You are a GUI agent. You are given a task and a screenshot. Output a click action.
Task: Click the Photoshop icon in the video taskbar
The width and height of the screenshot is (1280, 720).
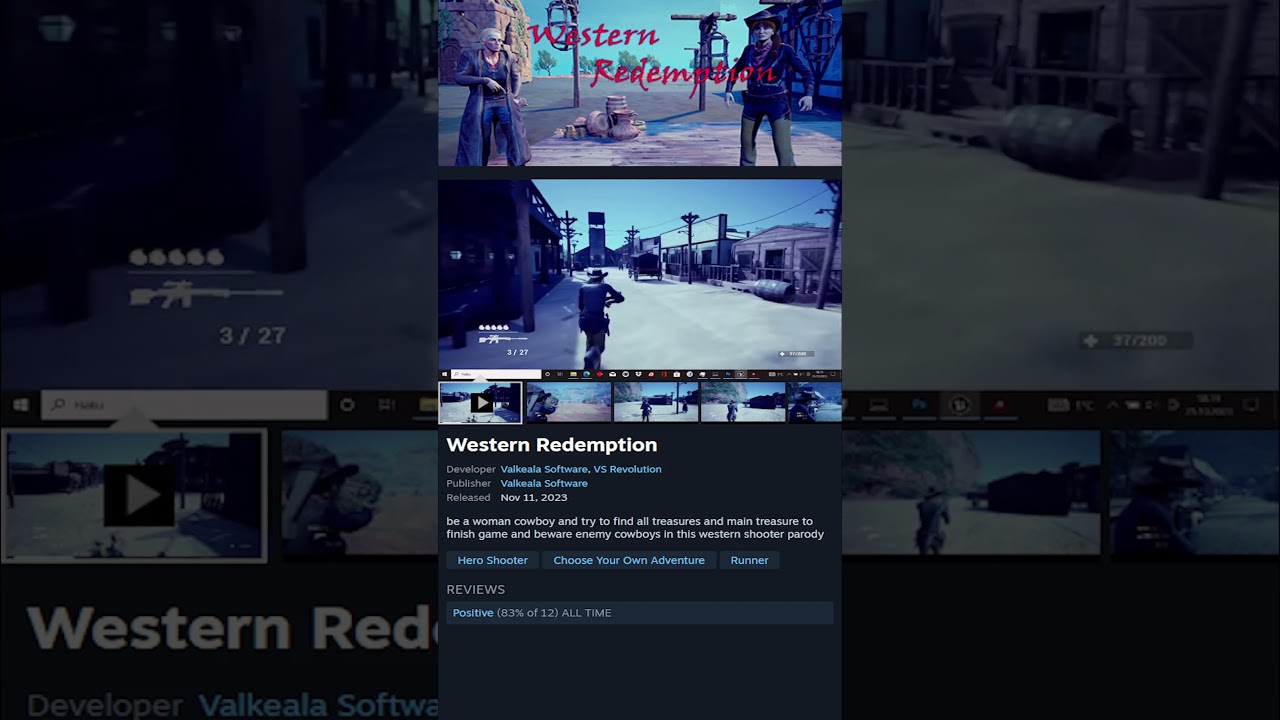tap(728, 374)
